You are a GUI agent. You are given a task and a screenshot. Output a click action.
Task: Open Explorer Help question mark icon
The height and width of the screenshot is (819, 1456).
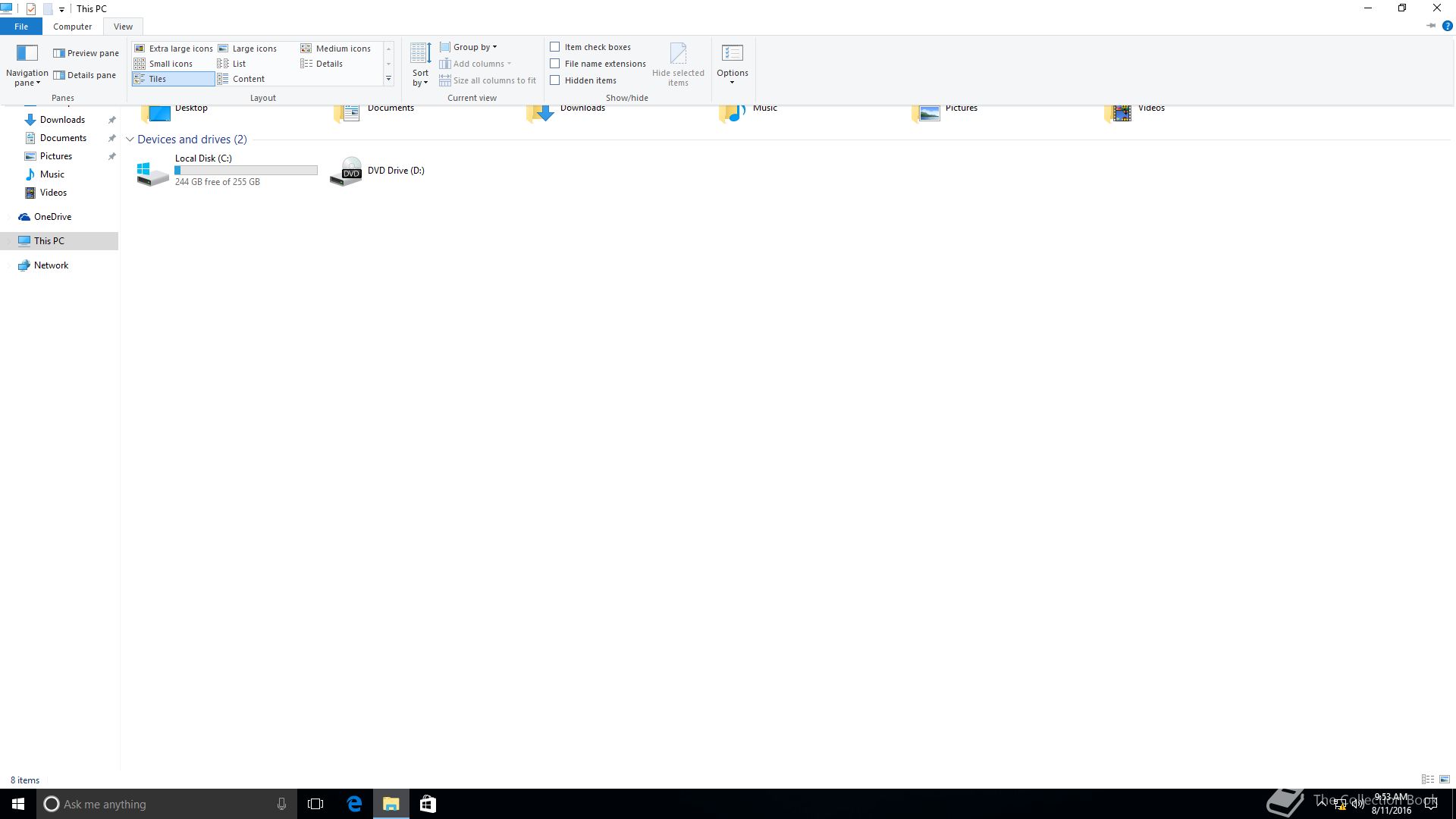click(1447, 26)
